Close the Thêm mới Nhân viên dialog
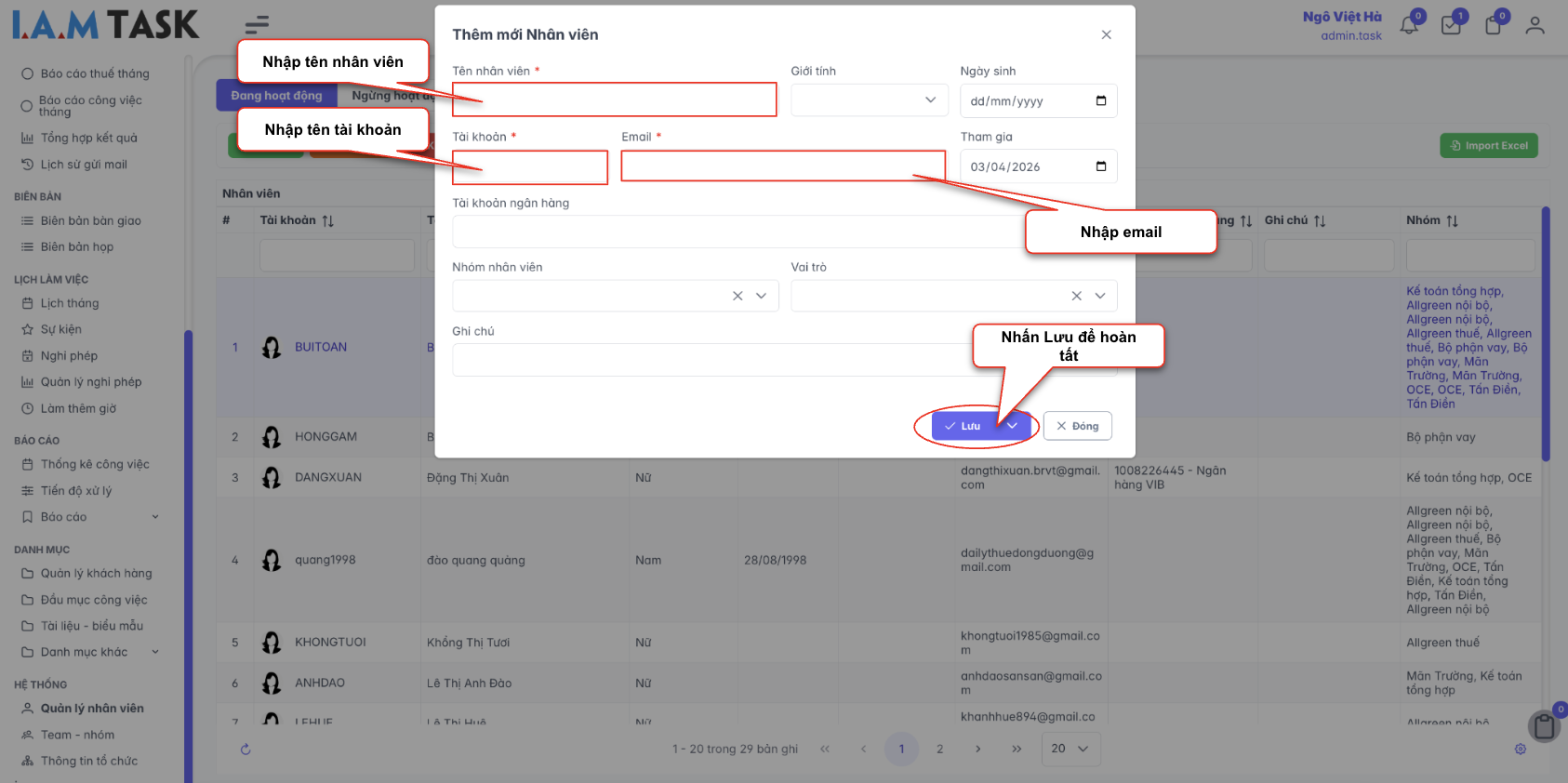Screen dimensions: 1568x783 pos(1106,34)
